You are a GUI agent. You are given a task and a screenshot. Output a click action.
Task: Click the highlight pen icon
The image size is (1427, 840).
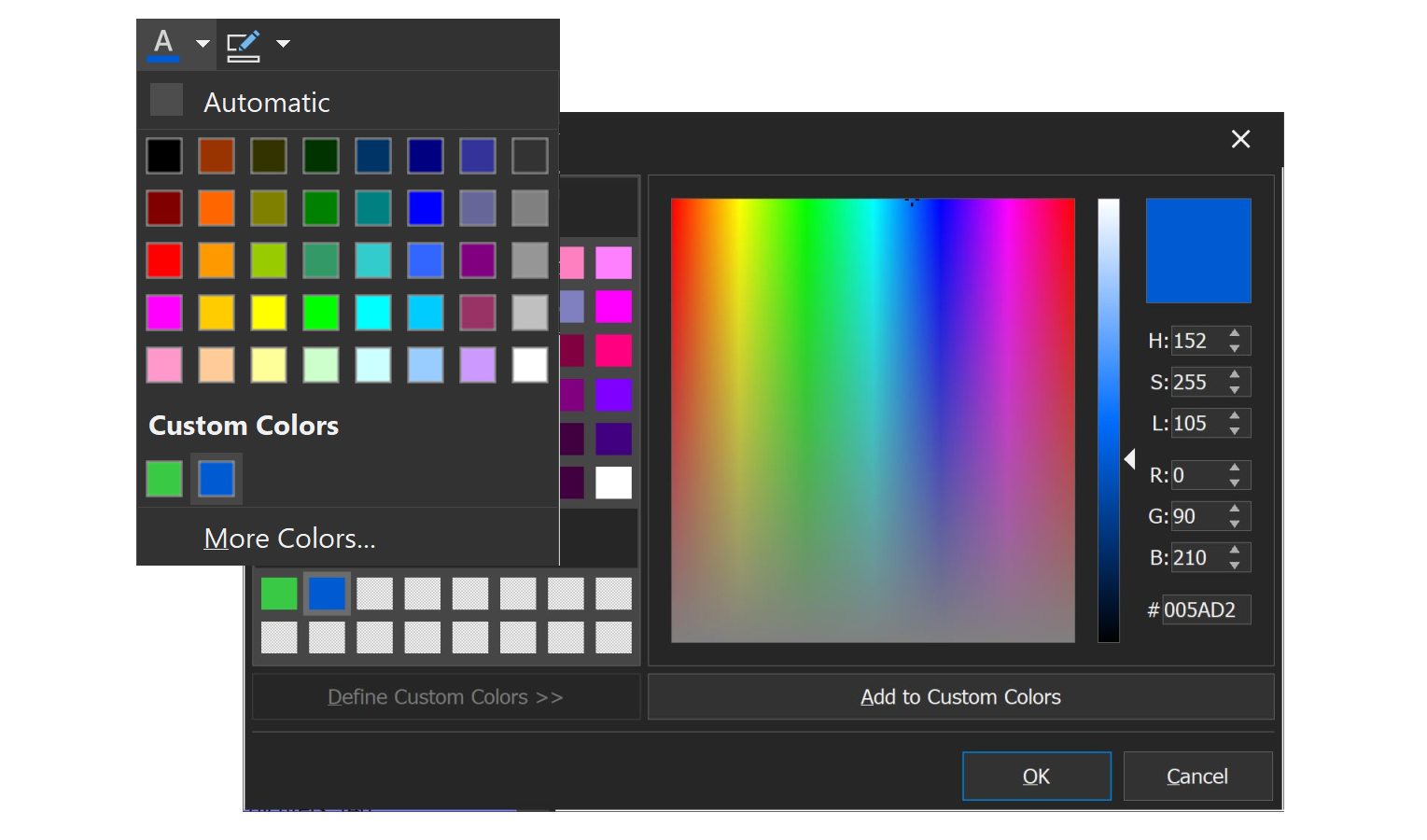point(244,45)
